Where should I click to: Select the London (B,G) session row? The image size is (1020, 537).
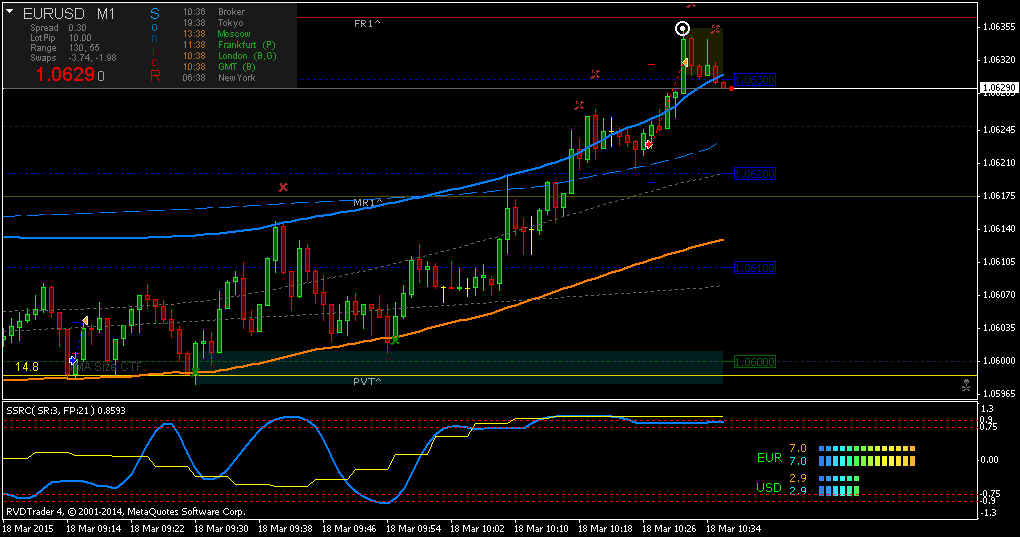click(230, 56)
